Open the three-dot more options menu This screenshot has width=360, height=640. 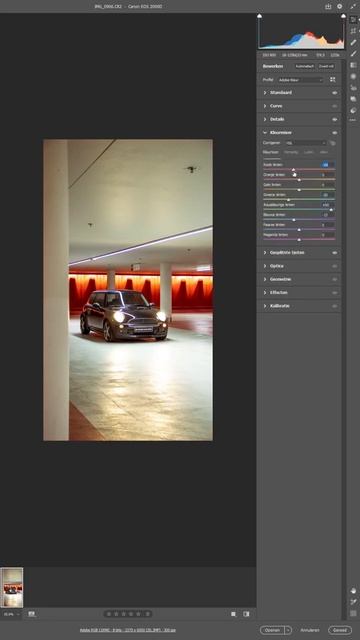[353, 120]
